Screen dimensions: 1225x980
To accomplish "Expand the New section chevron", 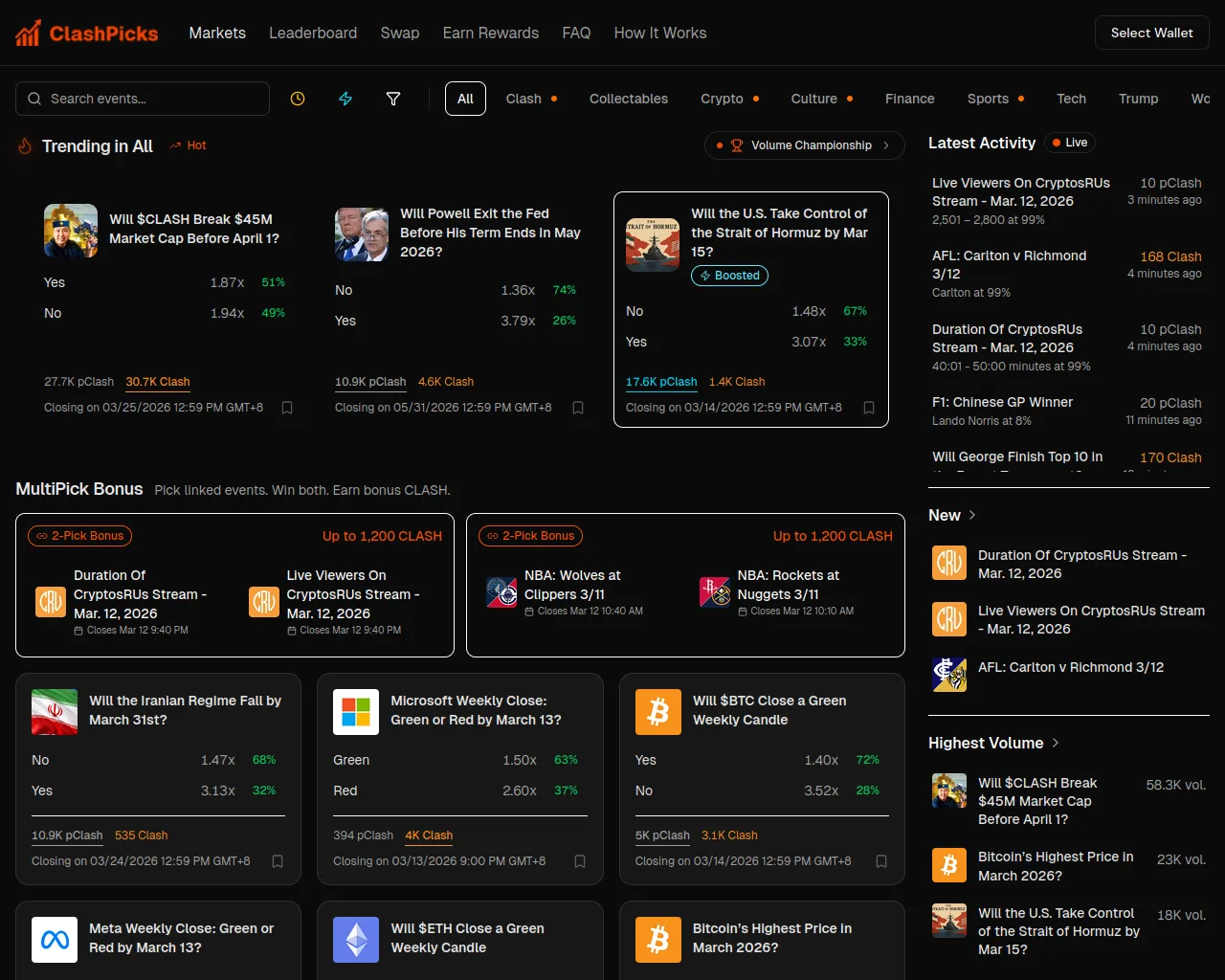I will tap(972, 515).
